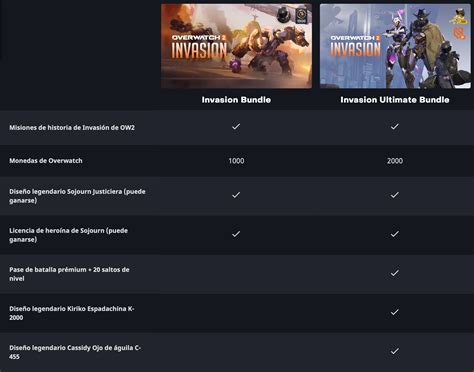Select the Invasion Bundle column heading
This screenshot has width=474, height=372.
click(236, 100)
